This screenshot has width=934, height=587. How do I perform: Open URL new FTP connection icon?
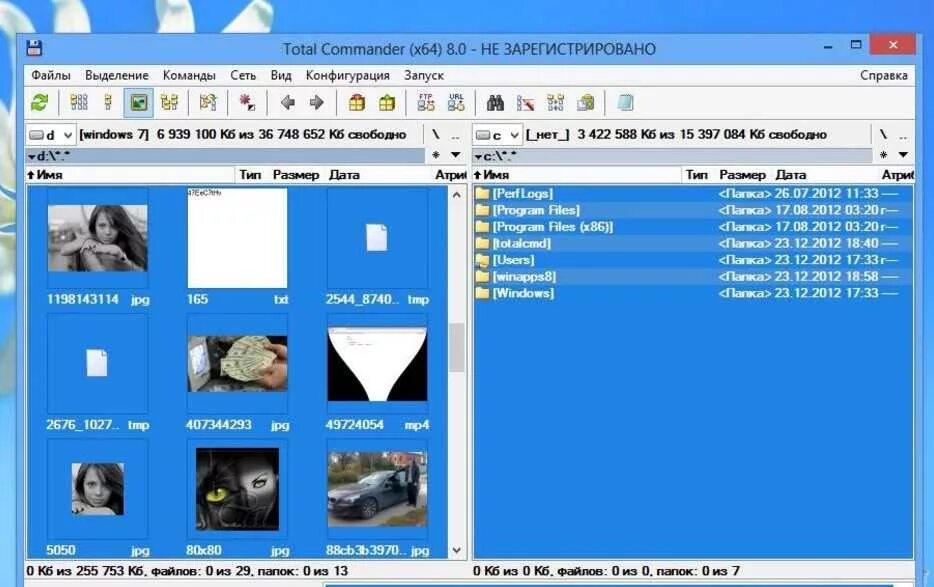(456, 103)
